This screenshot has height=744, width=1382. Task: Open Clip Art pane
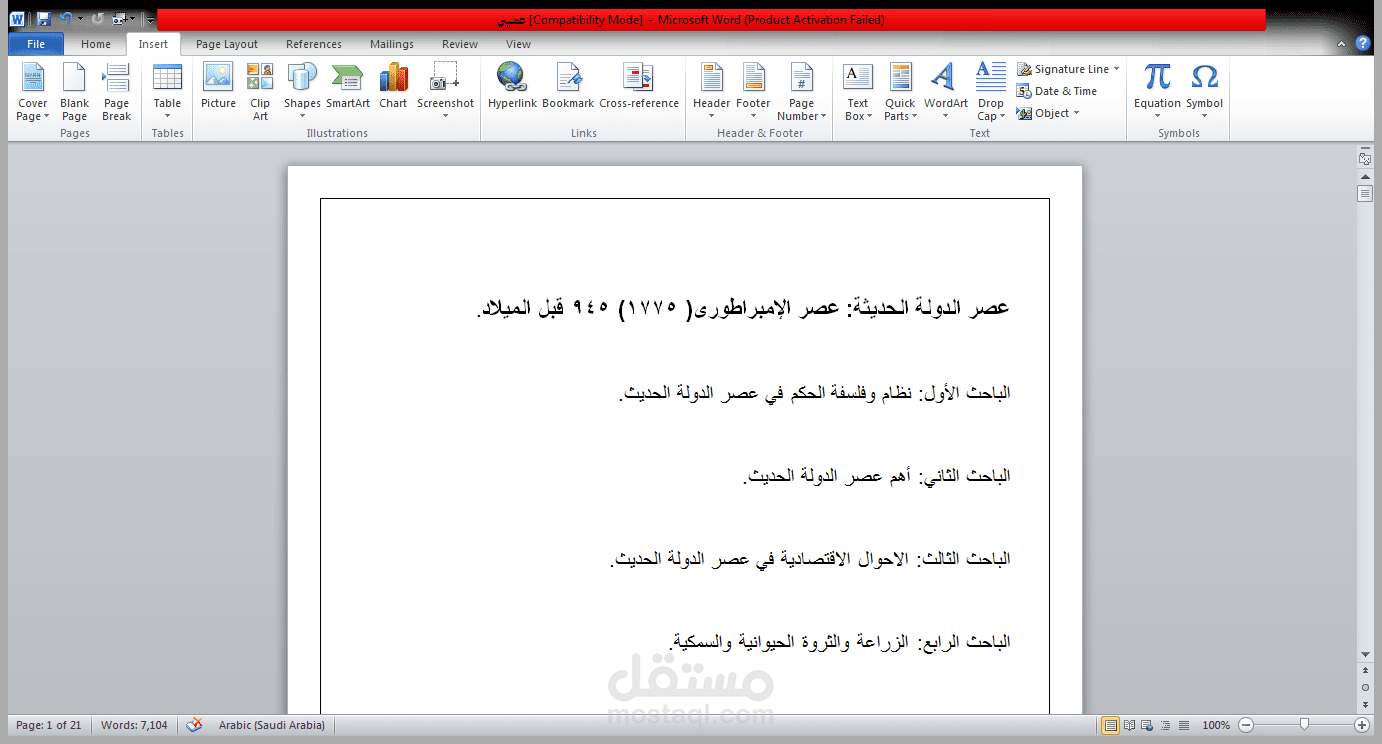coord(260,92)
